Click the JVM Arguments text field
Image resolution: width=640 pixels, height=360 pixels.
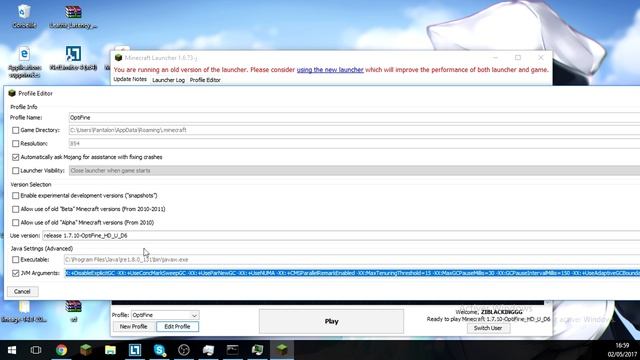tap(352, 273)
